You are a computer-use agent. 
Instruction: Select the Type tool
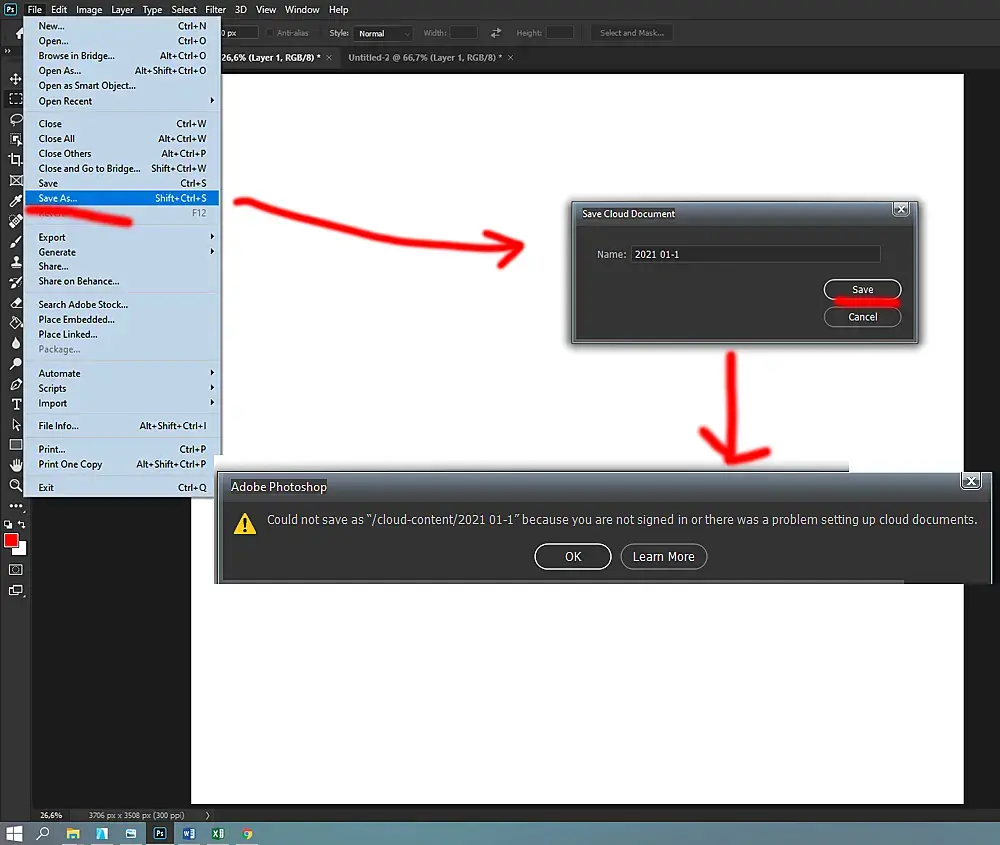pos(15,404)
